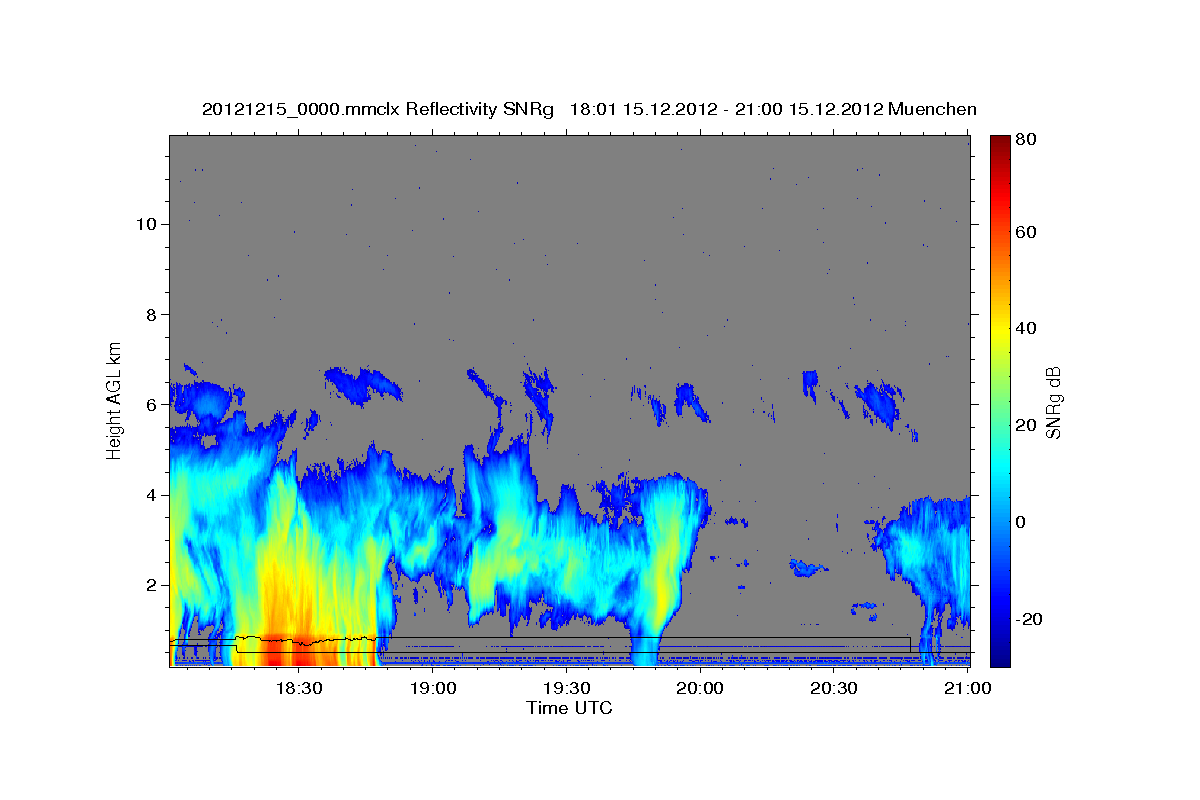Screen dimensions: 1200x800
Task: Click the 'Height AGL km' y-axis label
Action: (x=115, y=399)
